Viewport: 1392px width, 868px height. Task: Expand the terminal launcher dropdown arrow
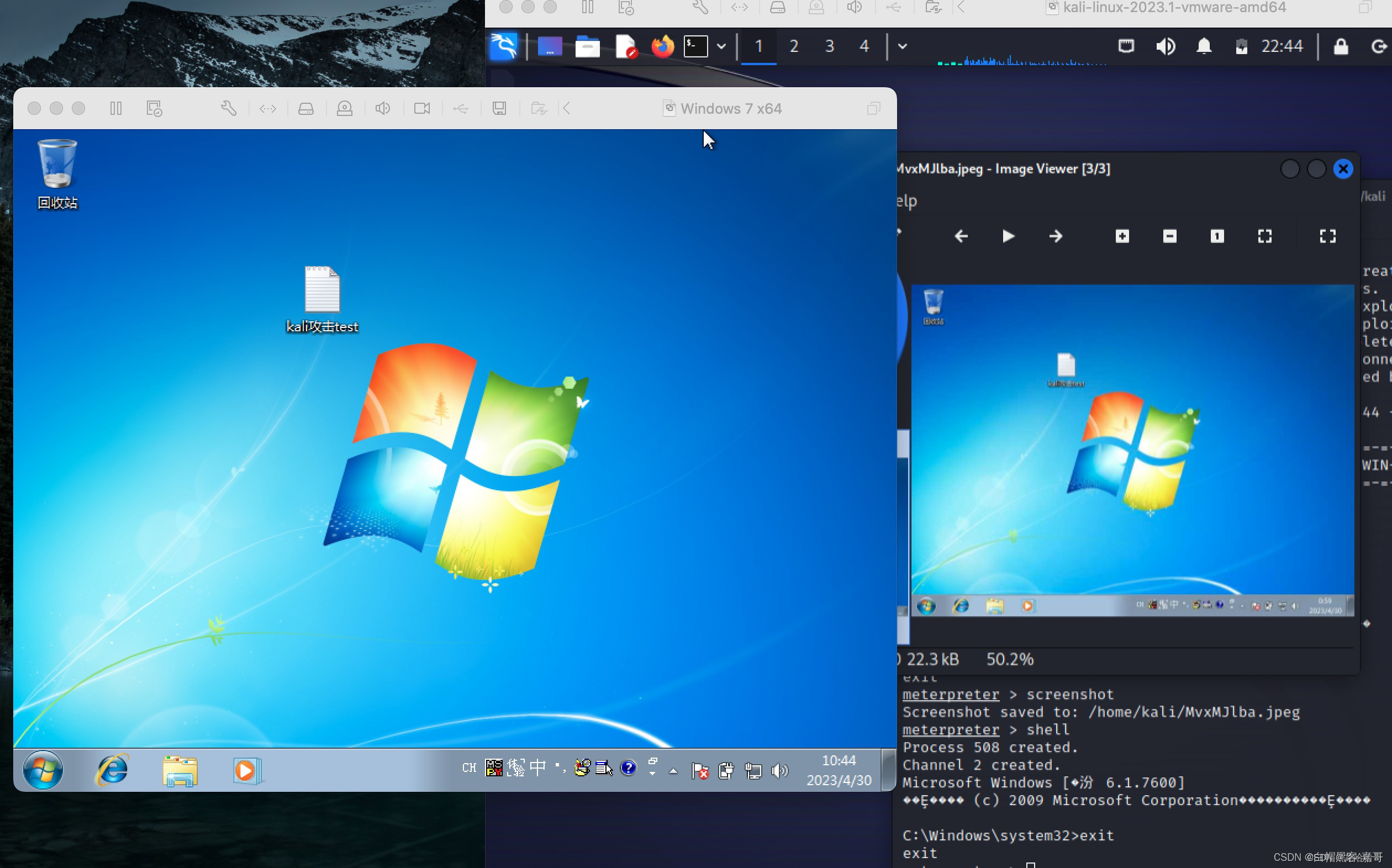(x=721, y=46)
